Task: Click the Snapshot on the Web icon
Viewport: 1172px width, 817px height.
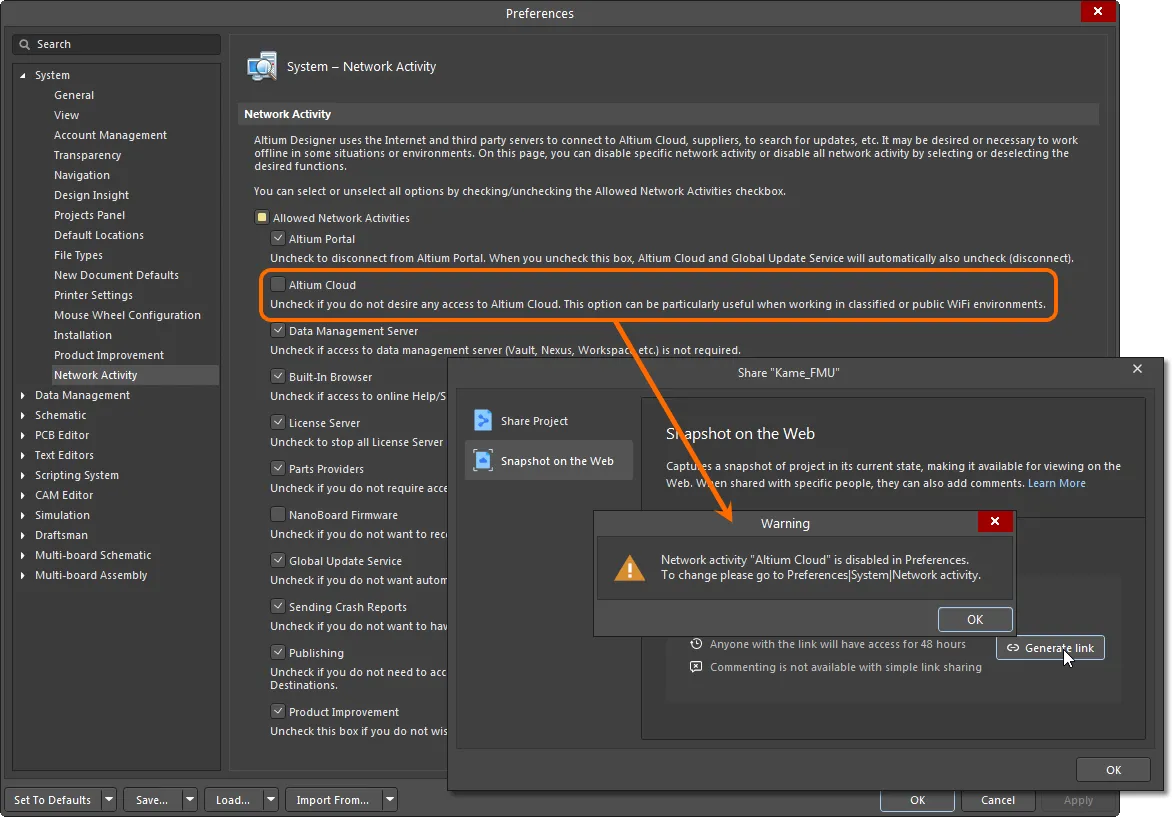Action: point(483,460)
